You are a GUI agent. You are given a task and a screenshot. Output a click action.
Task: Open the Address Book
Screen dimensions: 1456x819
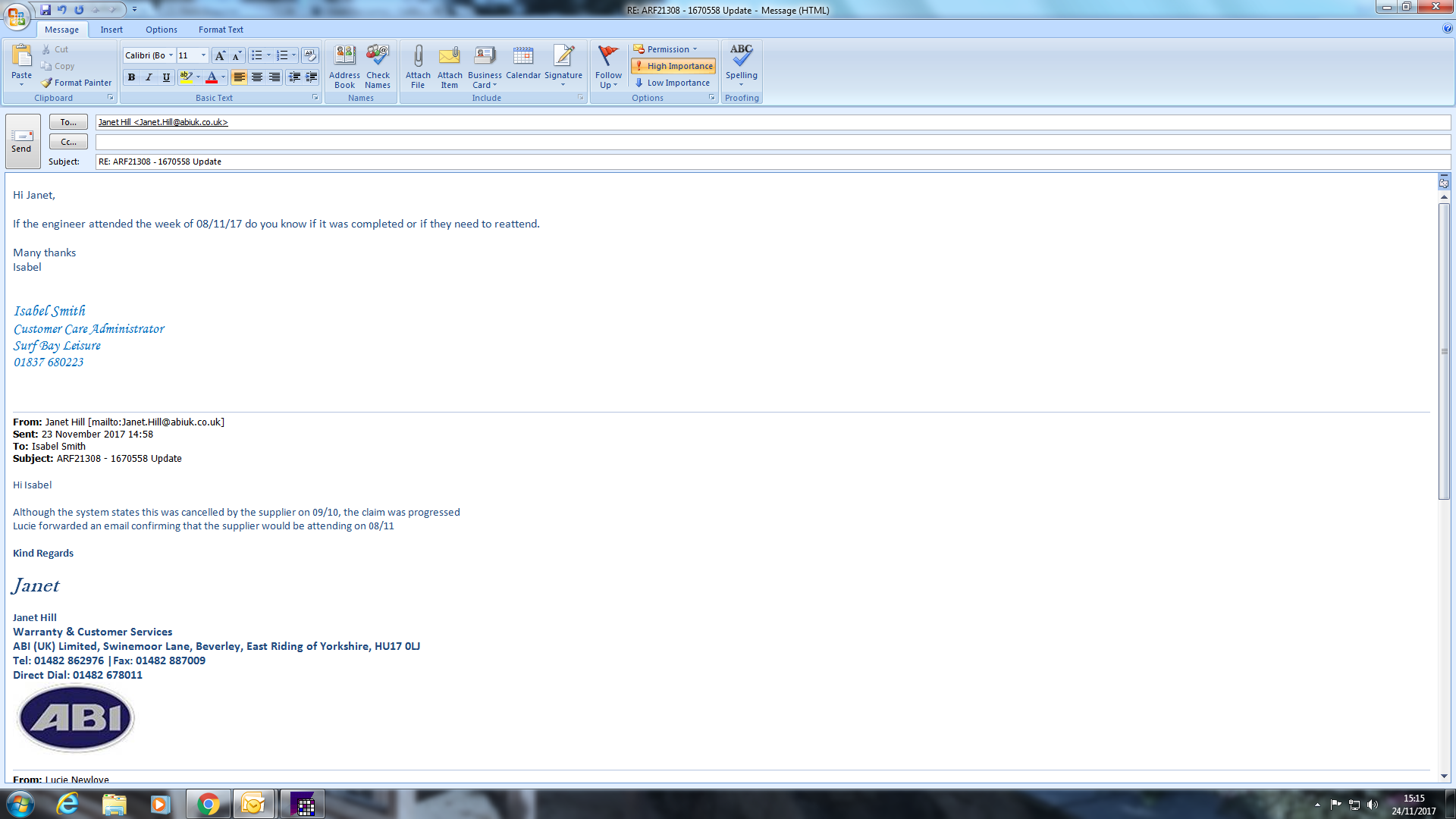coord(344,57)
